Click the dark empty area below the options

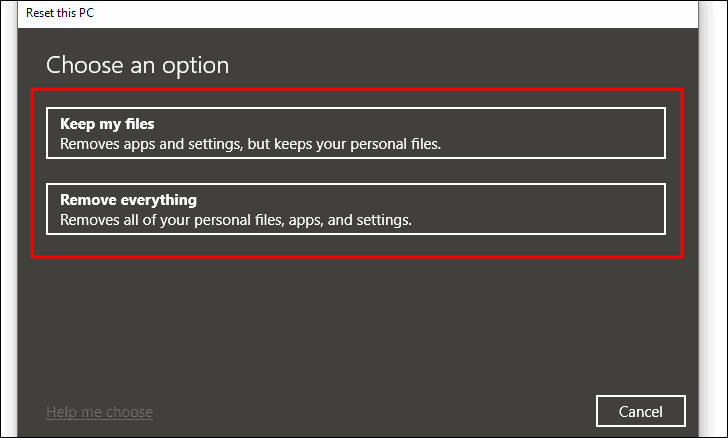pos(358,325)
